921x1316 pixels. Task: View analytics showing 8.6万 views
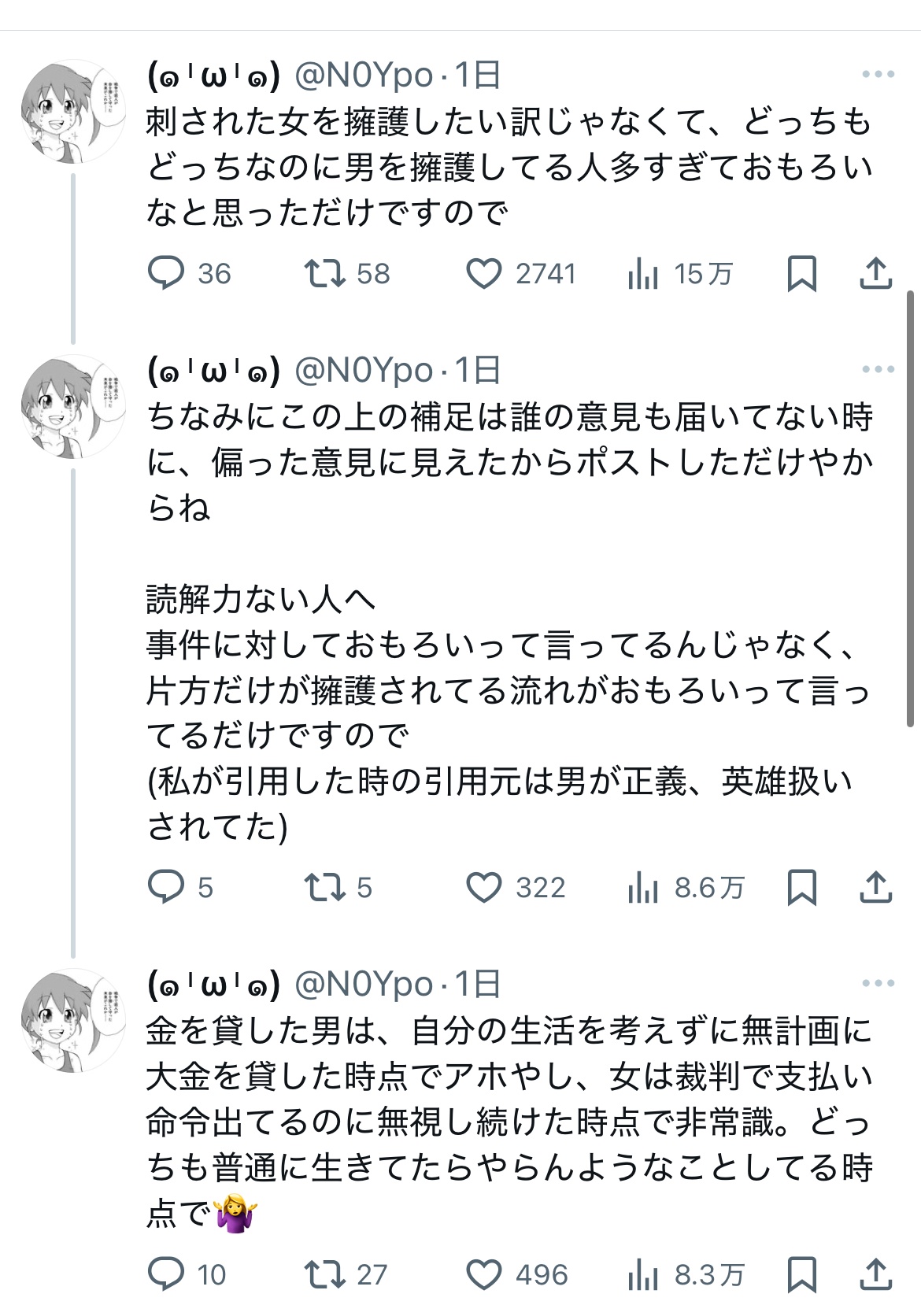tap(643, 887)
